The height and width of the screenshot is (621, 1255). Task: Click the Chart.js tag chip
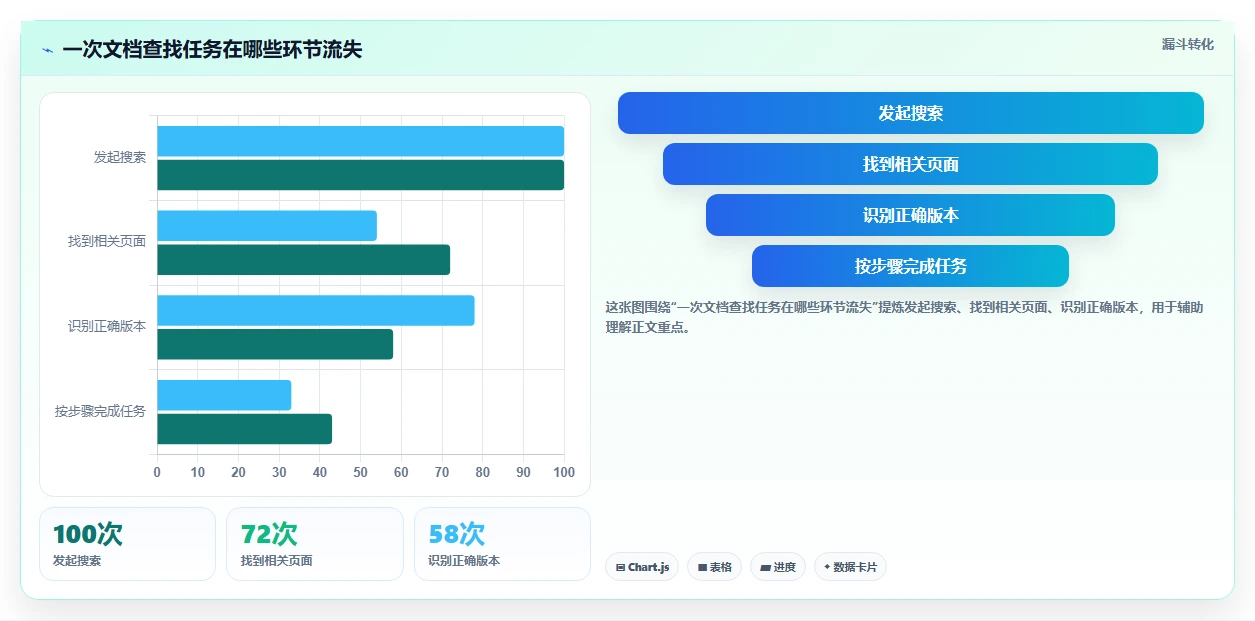[x=642, y=567]
